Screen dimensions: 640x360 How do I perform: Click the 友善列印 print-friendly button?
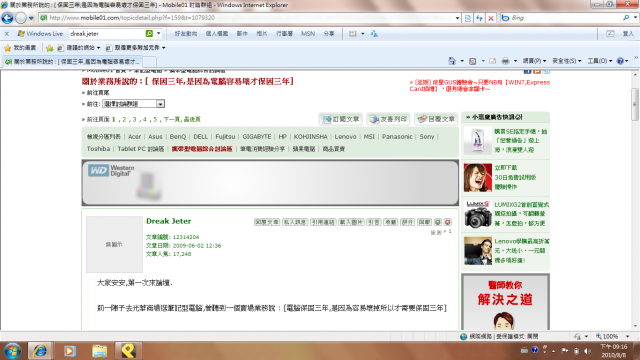388,119
